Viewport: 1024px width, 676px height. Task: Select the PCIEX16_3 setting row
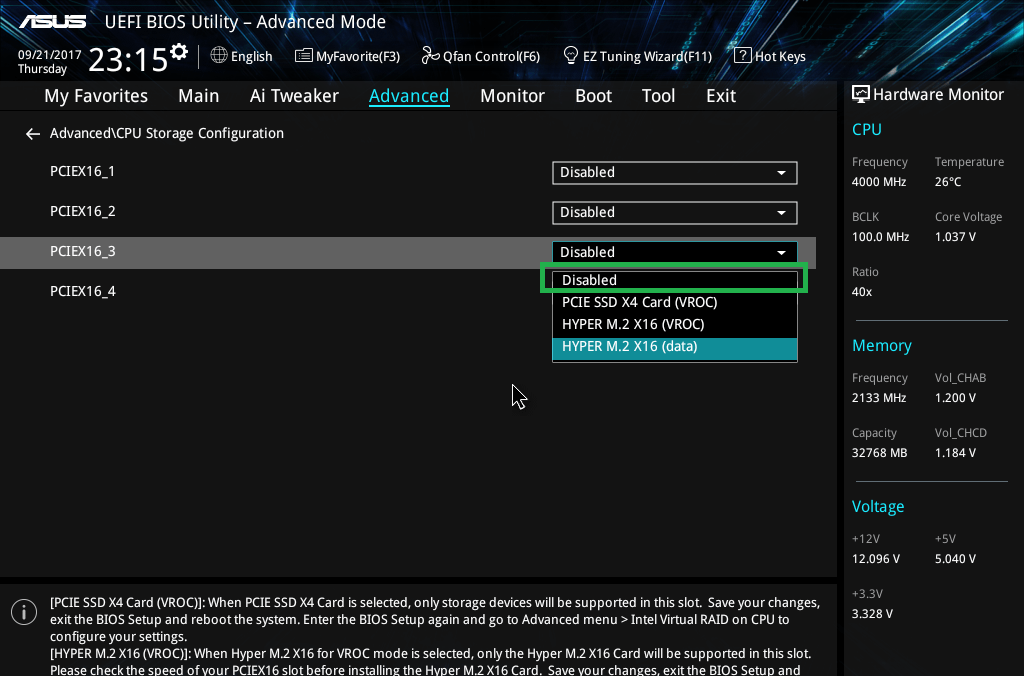[x=408, y=253]
